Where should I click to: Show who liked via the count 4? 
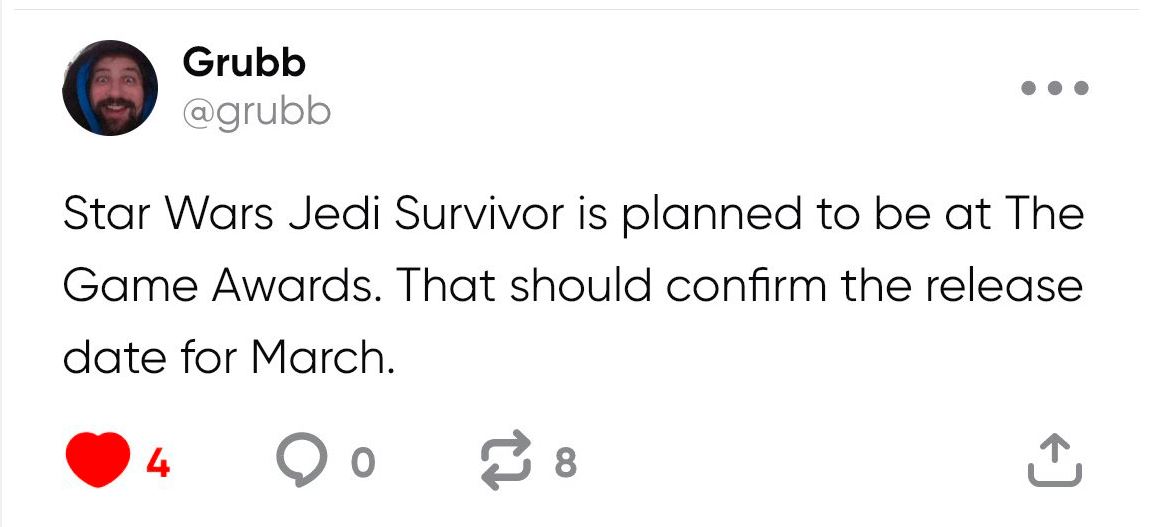[x=158, y=464]
